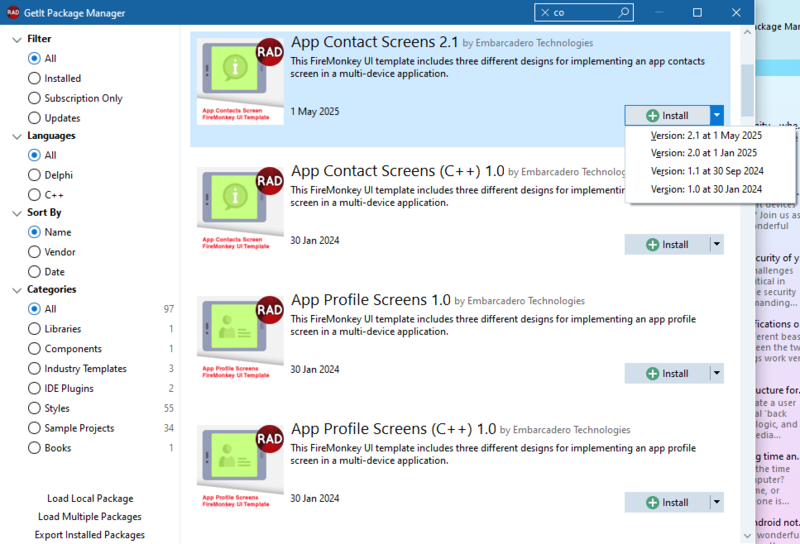Screen dimensions: 800x544
Task: Click Export Installed Packages
Action: [x=90, y=535]
